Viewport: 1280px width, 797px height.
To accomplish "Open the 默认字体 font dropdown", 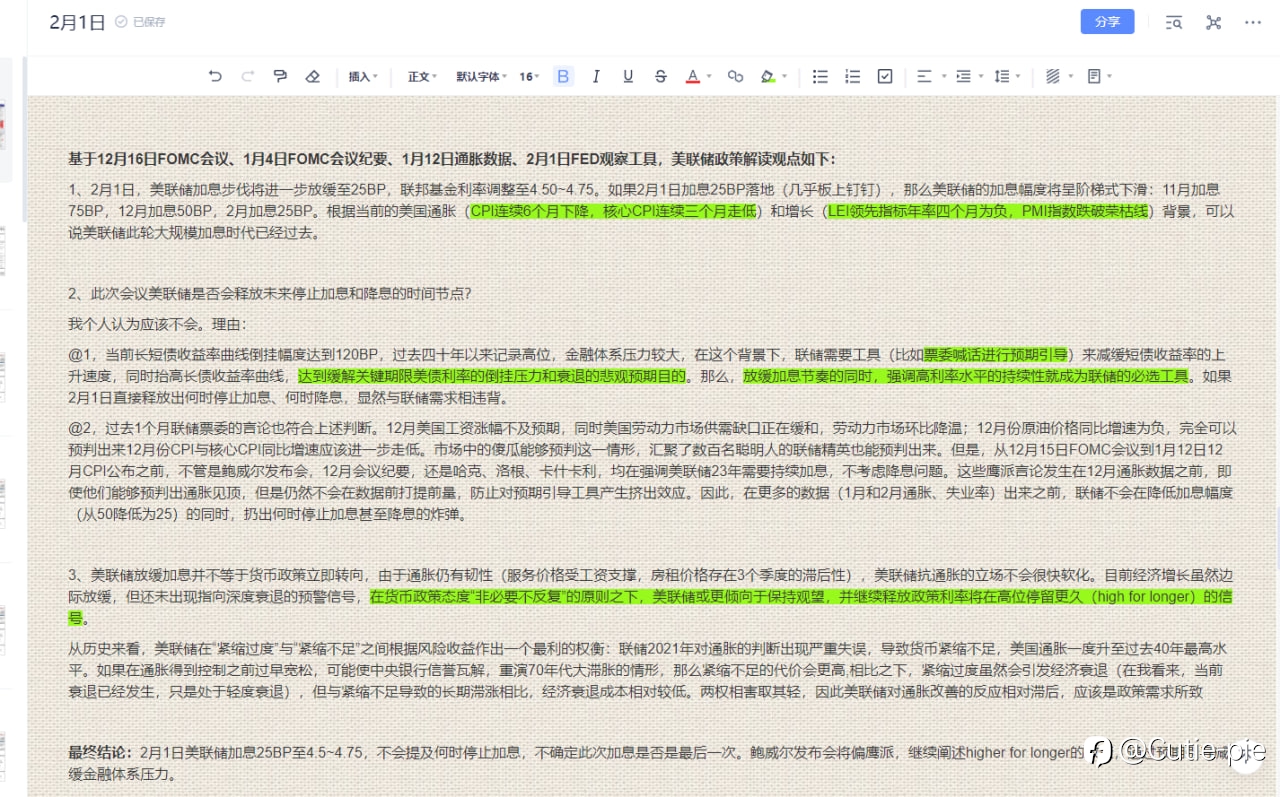I will click(x=481, y=76).
